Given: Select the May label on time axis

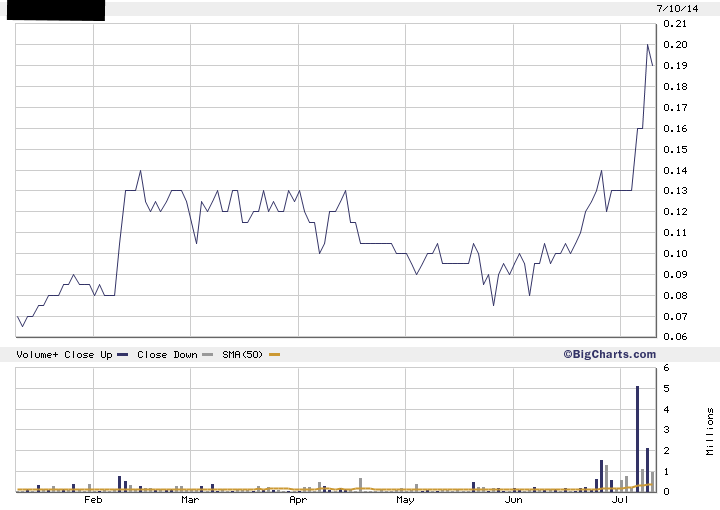Looking at the screenshot, I should pos(405,499).
